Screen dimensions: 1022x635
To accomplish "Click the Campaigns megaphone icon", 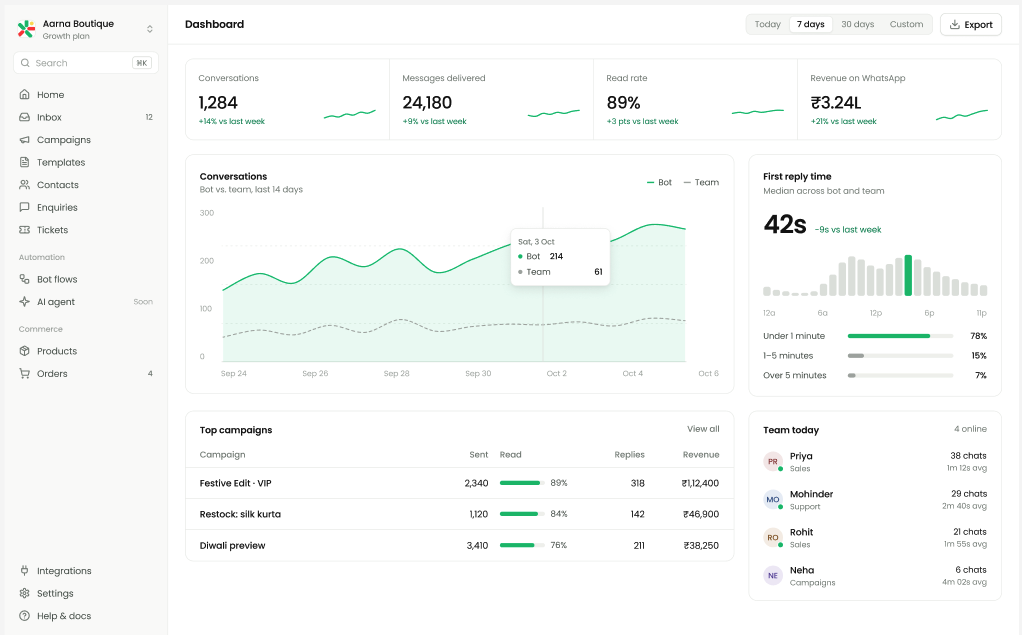I will point(24,140).
